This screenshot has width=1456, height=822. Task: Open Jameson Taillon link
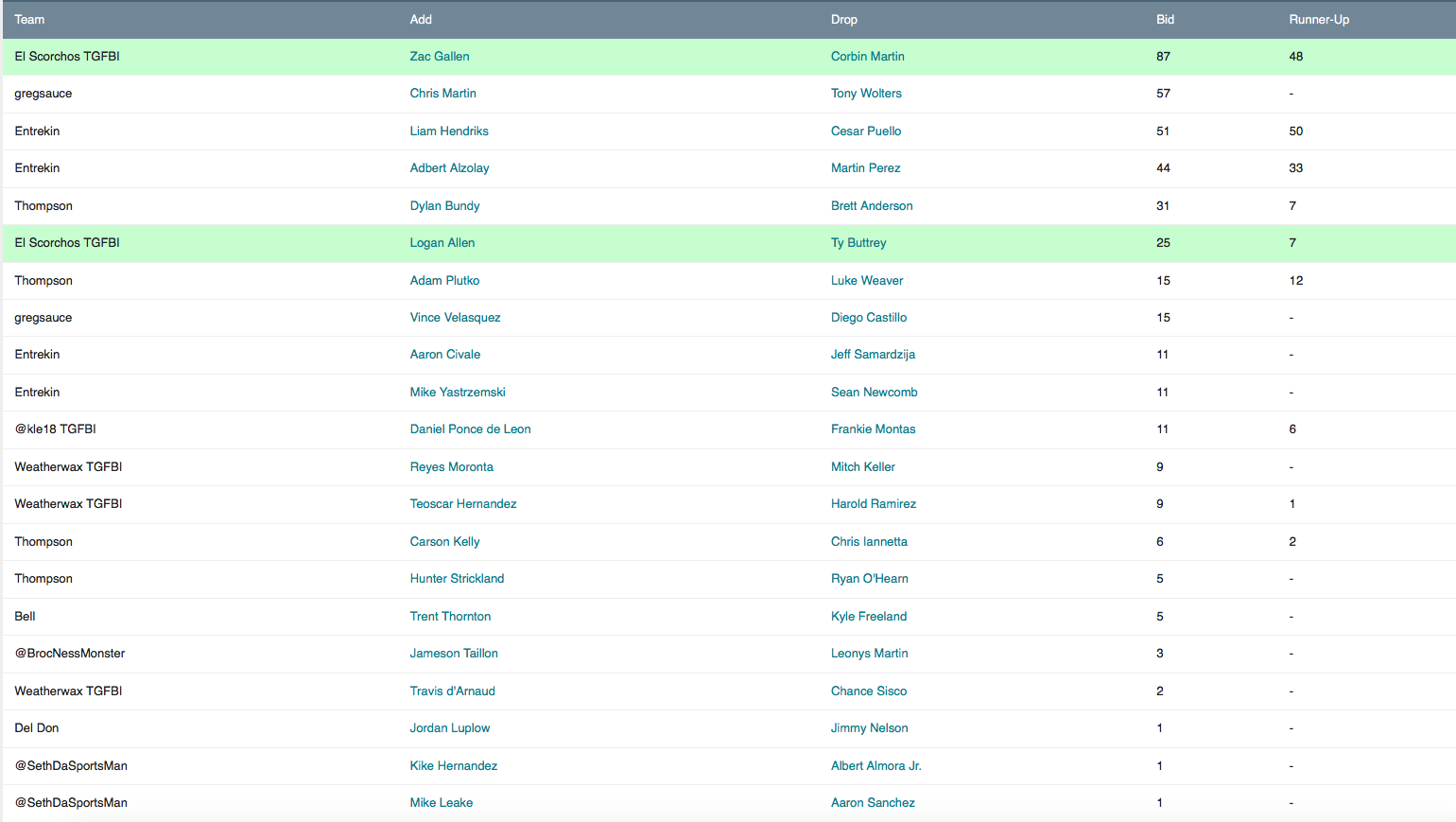coord(454,654)
